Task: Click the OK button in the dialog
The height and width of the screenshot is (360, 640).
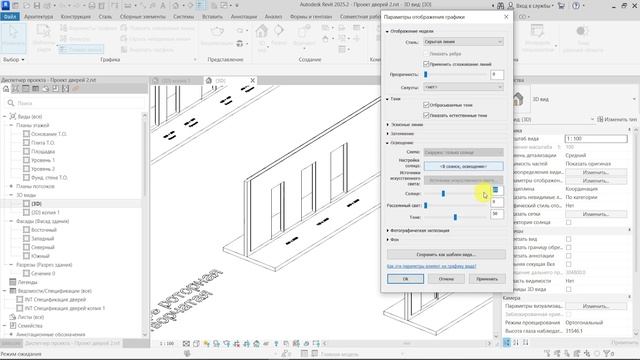Action: (x=405, y=279)
